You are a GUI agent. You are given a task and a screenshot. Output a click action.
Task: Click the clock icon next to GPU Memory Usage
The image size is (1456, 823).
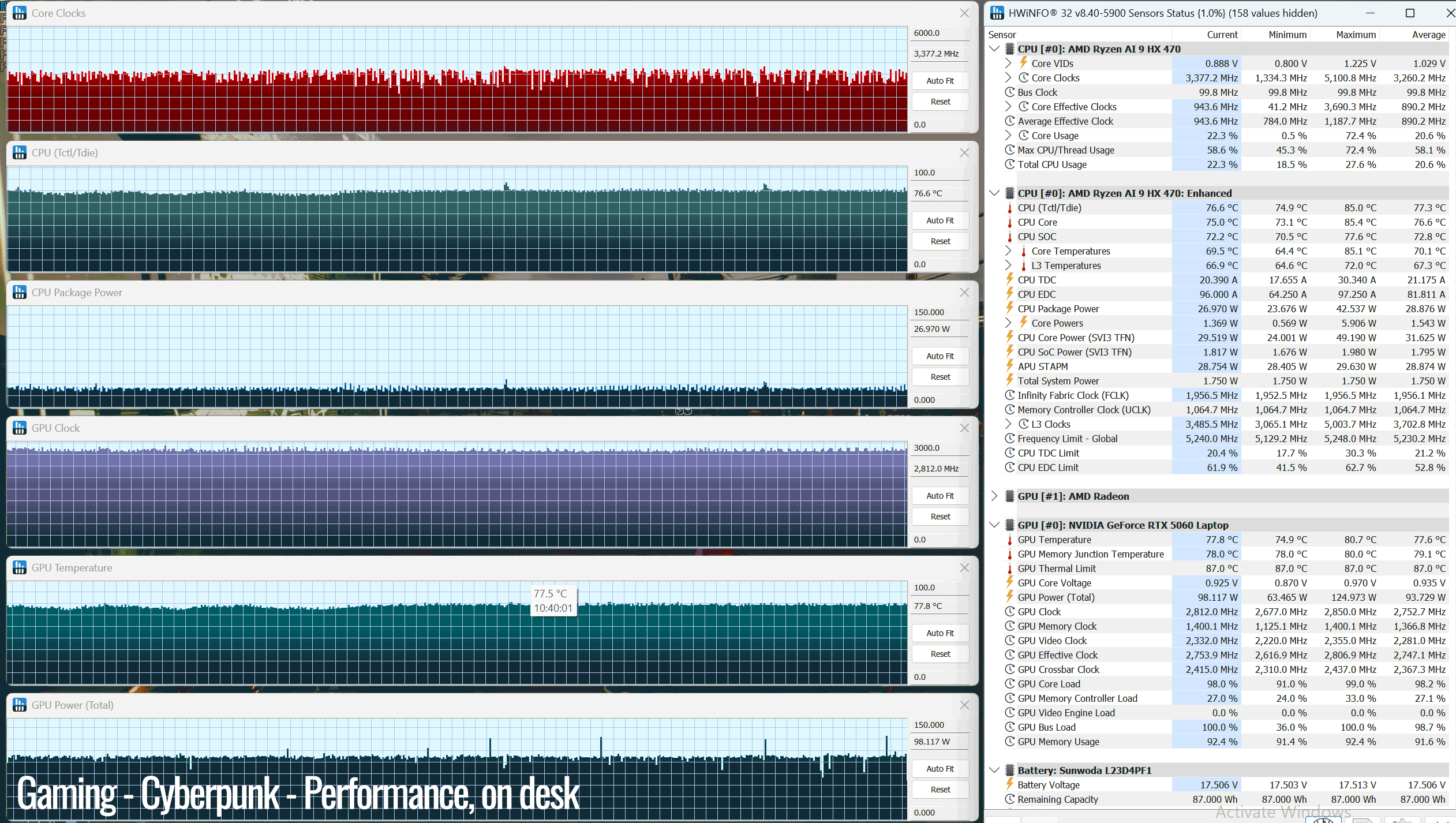tap(1010, 742)
